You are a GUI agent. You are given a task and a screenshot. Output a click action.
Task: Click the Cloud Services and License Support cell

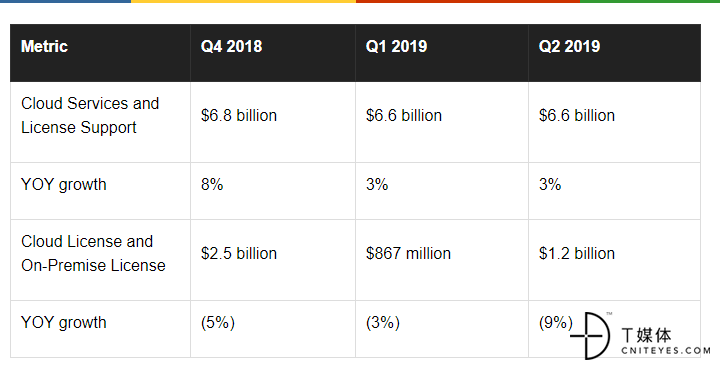[x=100, y=122]
